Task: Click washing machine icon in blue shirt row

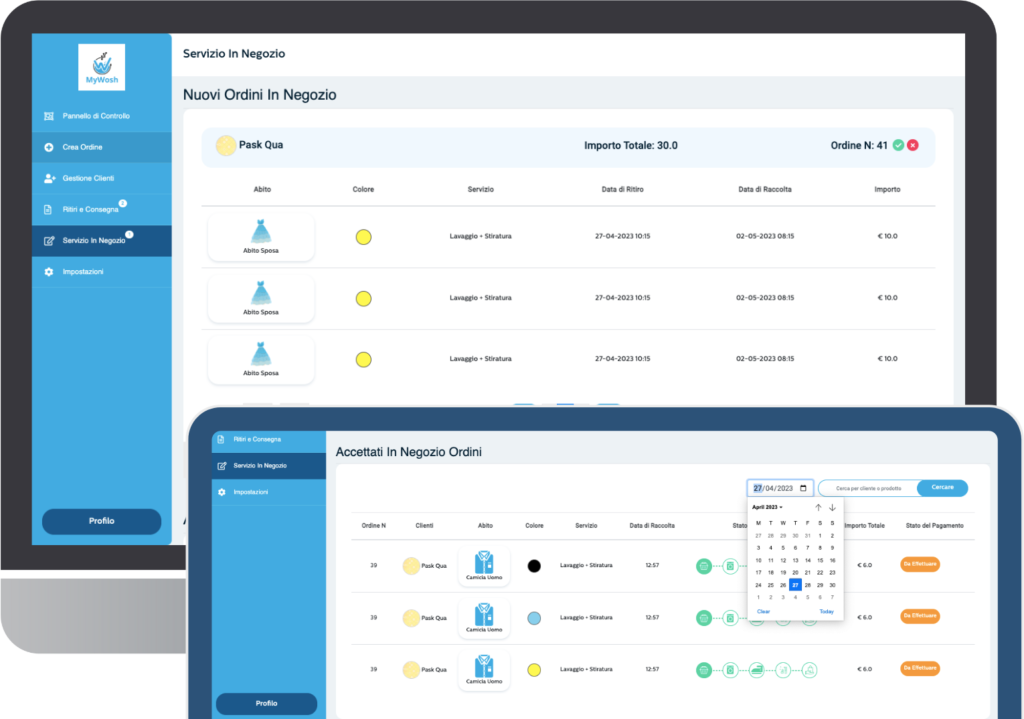Action: click(x=730, y=618)
